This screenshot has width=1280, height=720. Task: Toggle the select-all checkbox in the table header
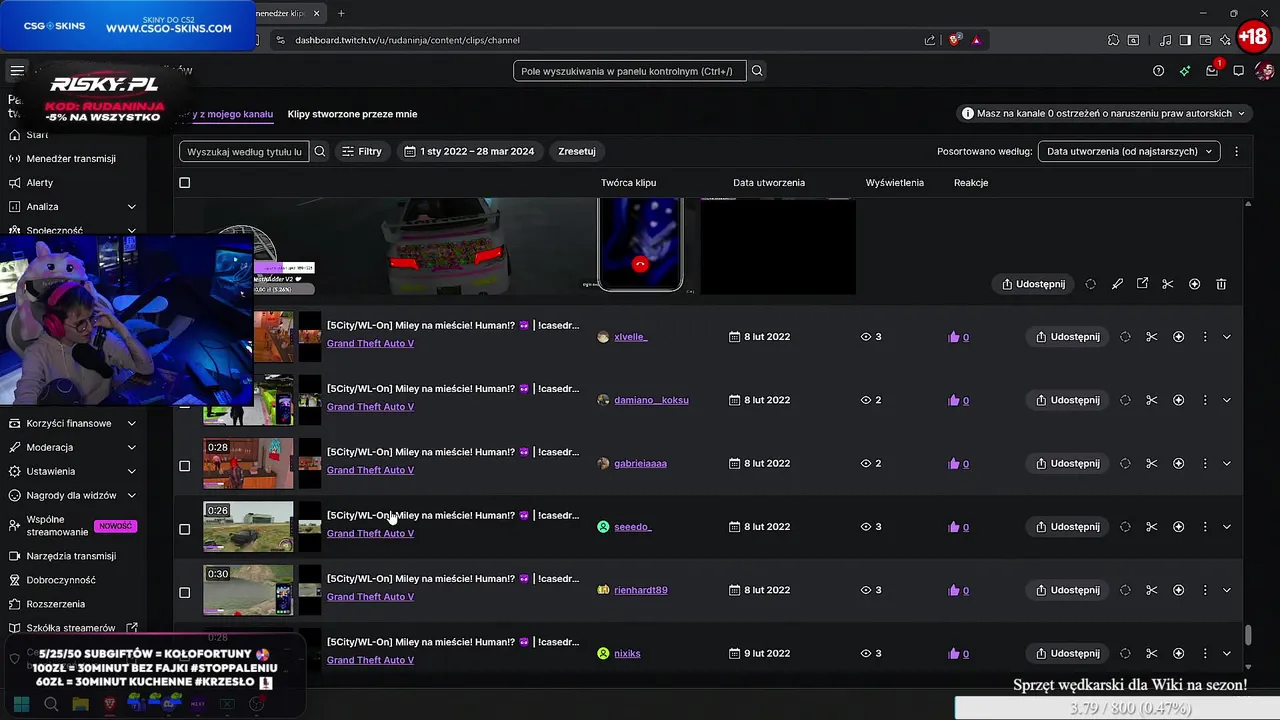(184, 183)
